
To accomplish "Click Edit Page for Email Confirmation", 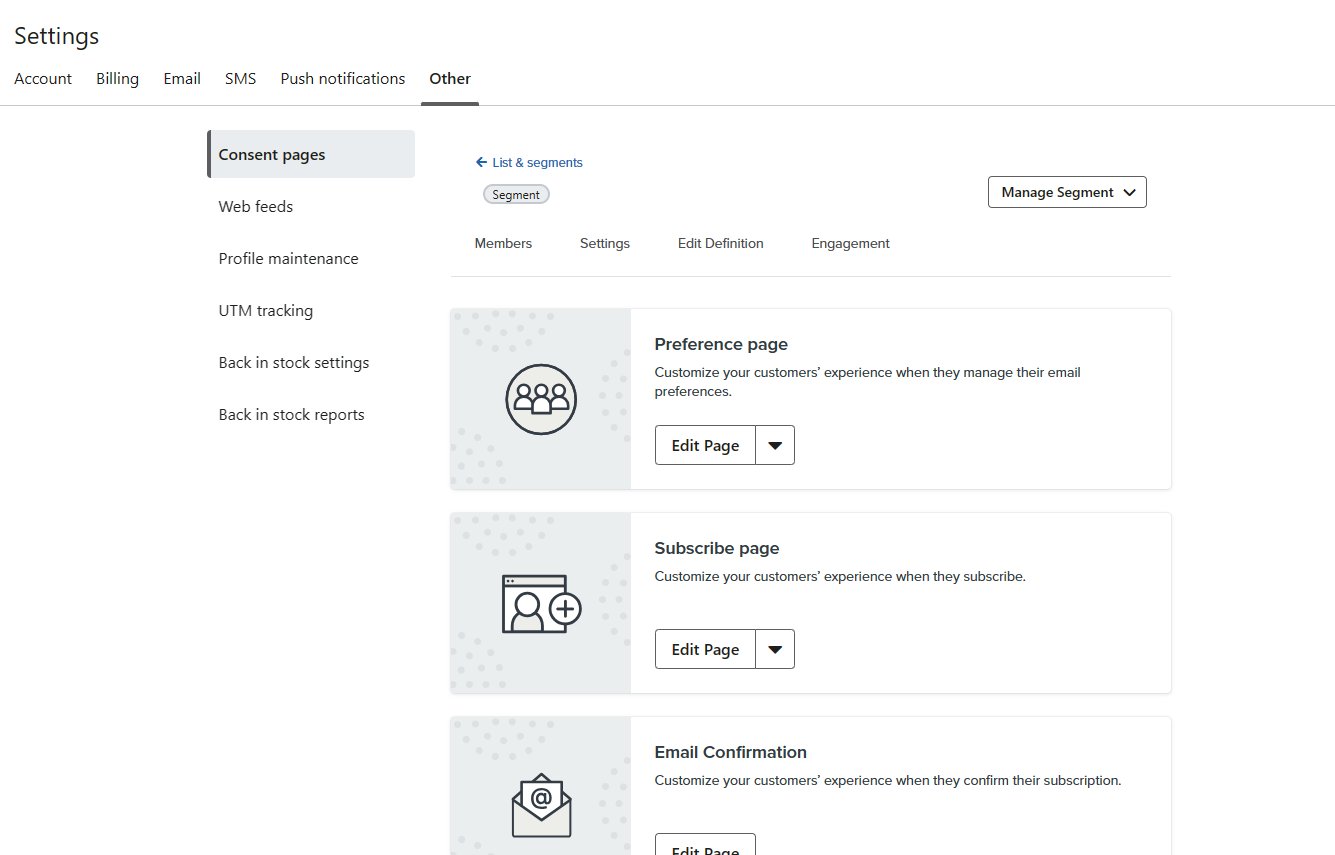I will [x=705, y=845].
